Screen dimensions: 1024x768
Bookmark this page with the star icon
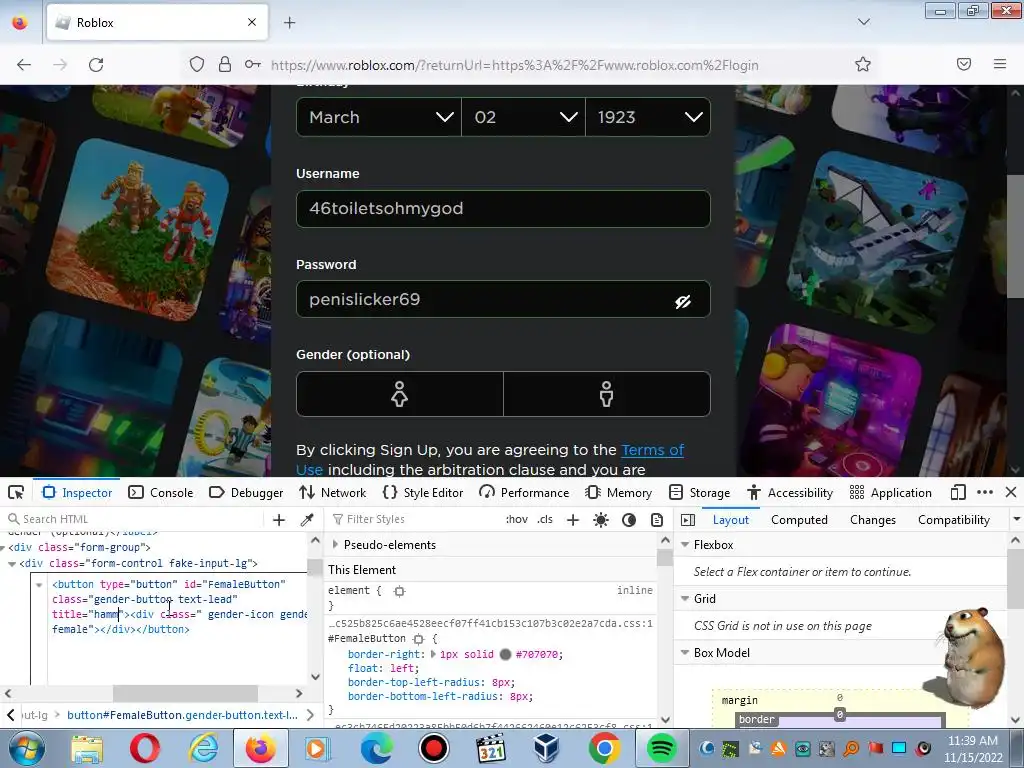[863, 64]
